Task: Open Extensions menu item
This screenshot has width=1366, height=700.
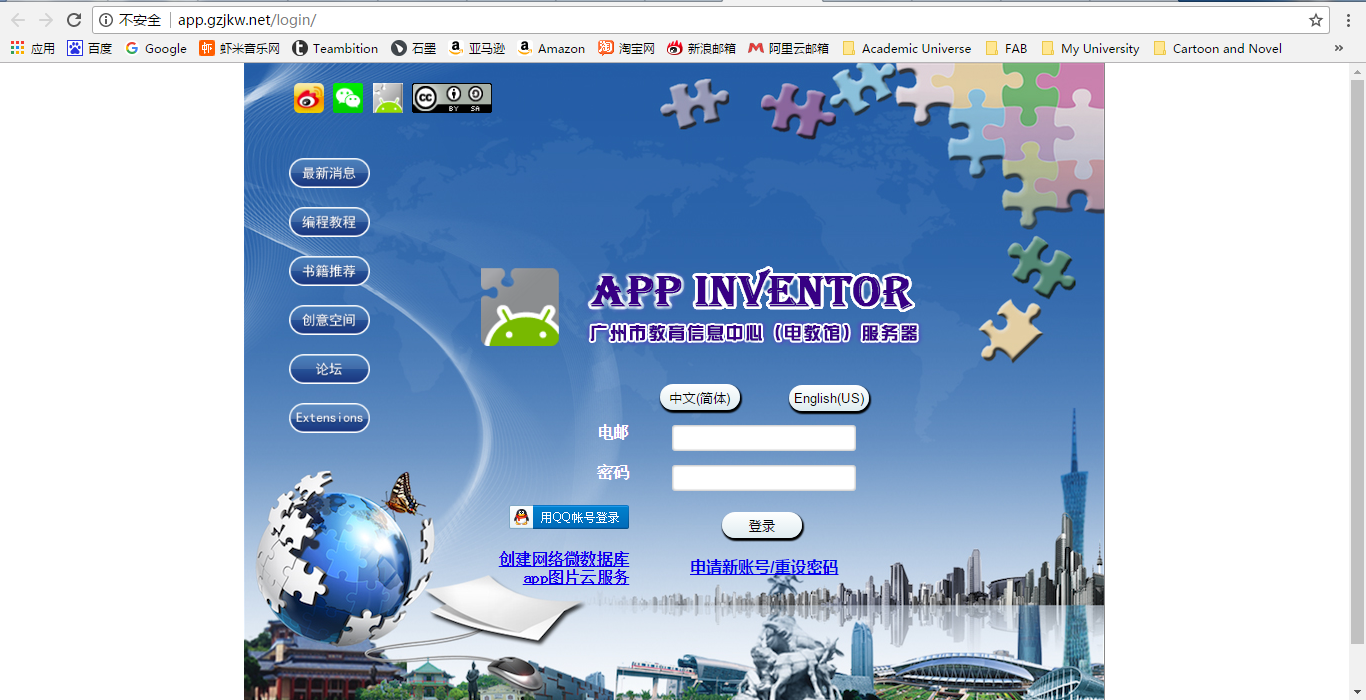Action: click(329, 418)
